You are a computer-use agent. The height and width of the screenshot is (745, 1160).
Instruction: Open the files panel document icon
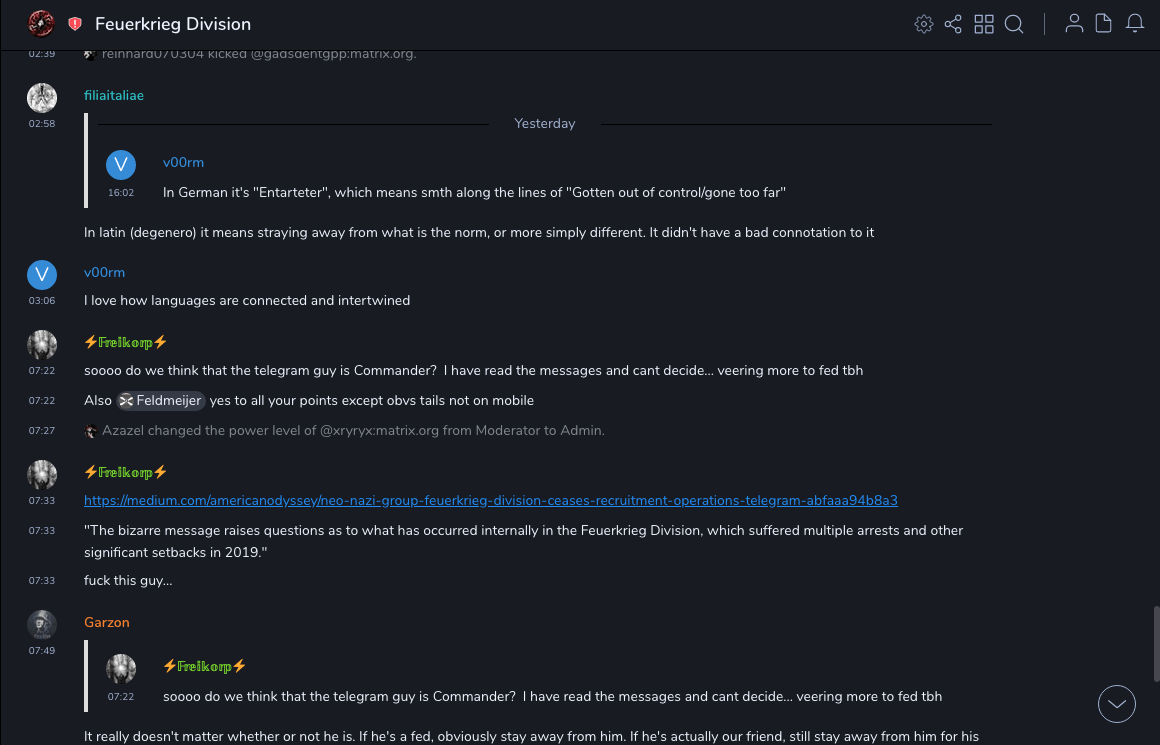point(1104,24)
